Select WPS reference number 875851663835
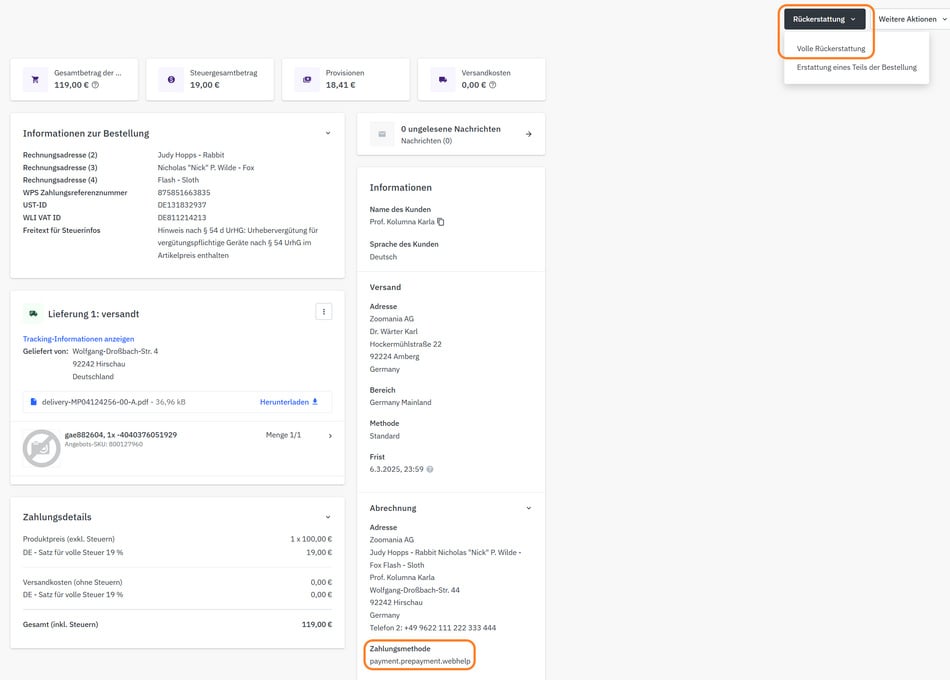The width and height of the screenshot is (950, 680). 184,193
